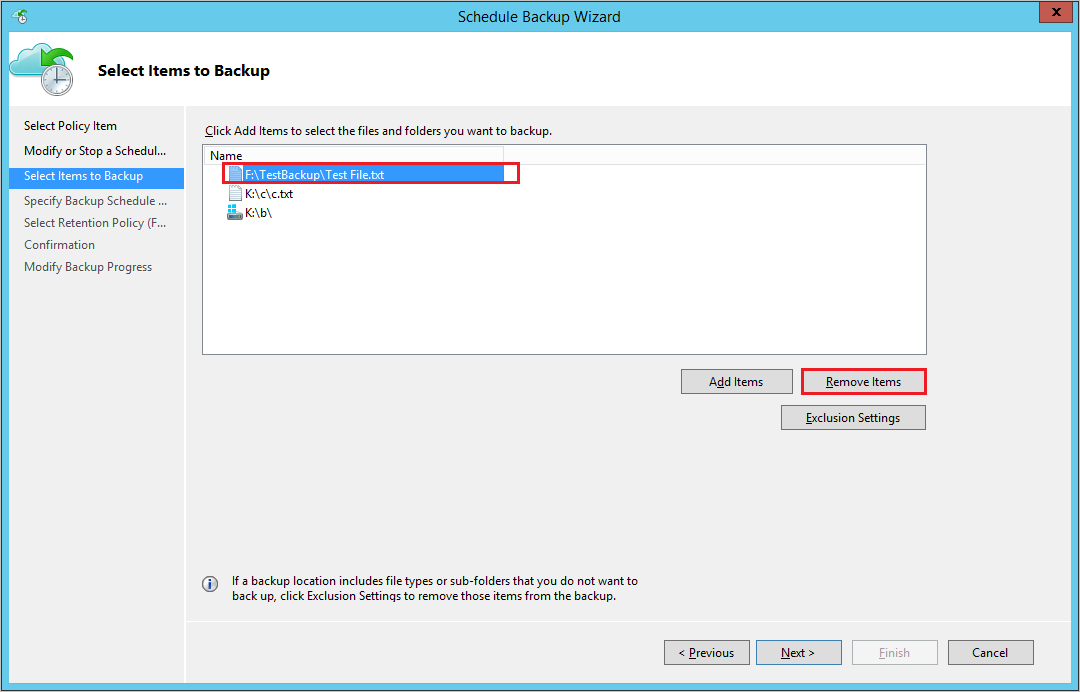
Task: Click Add Items to choose files
Action: tap(736, 381)
